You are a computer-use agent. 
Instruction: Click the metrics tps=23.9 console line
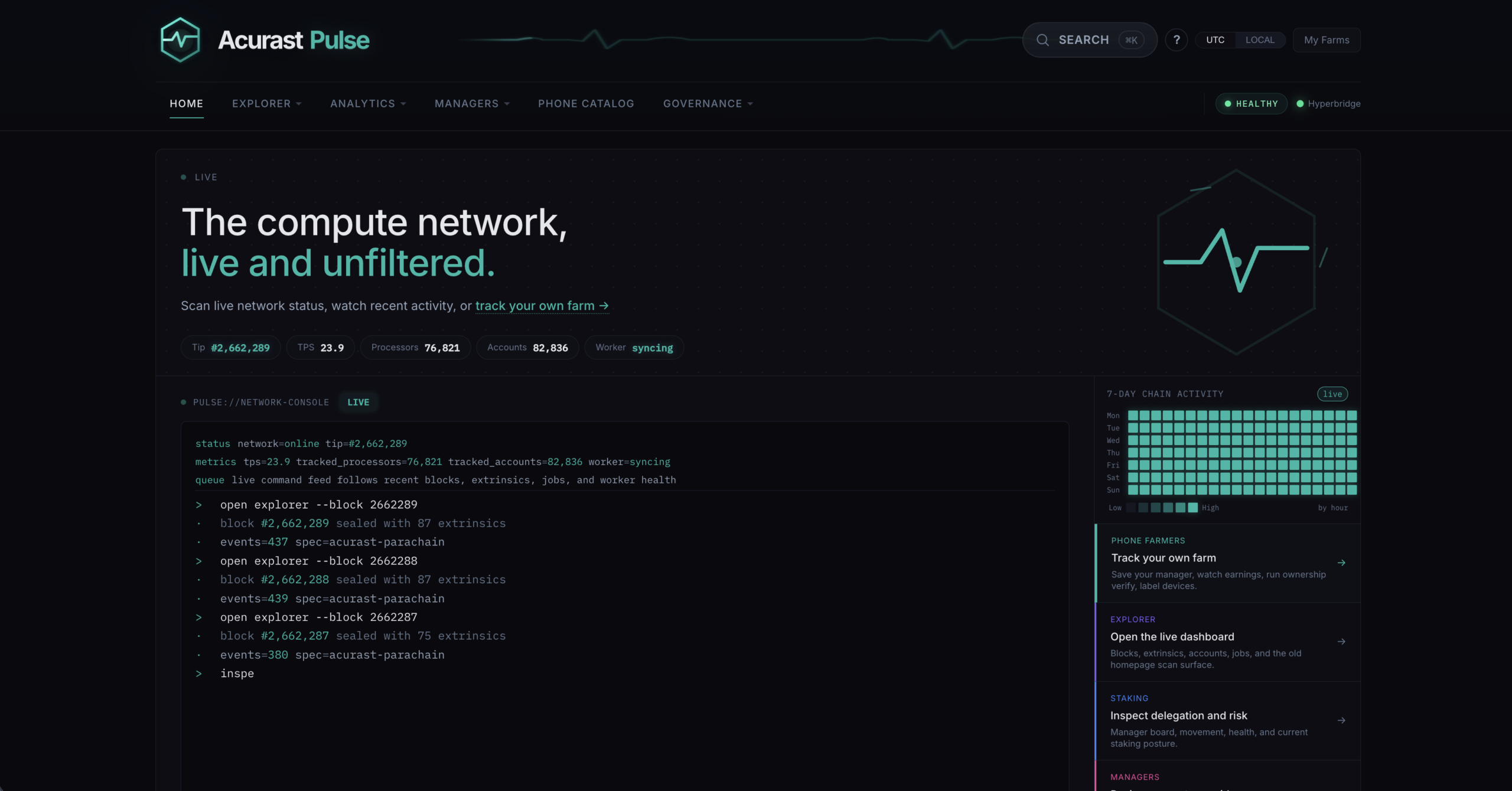(433, 462)
